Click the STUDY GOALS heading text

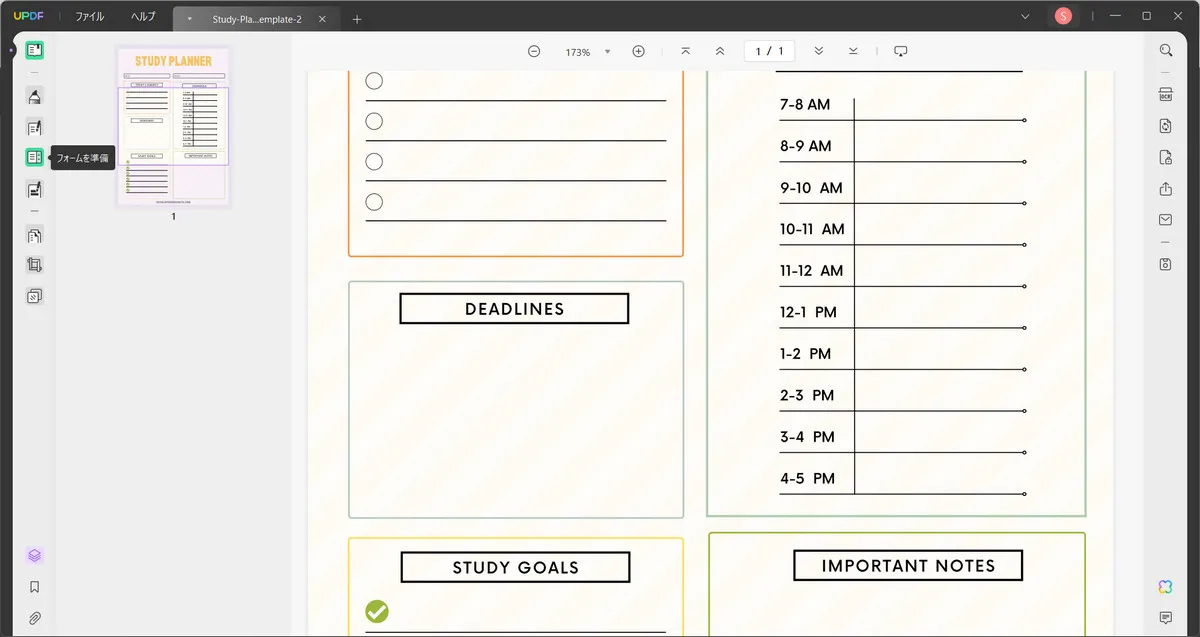(515, 568)
